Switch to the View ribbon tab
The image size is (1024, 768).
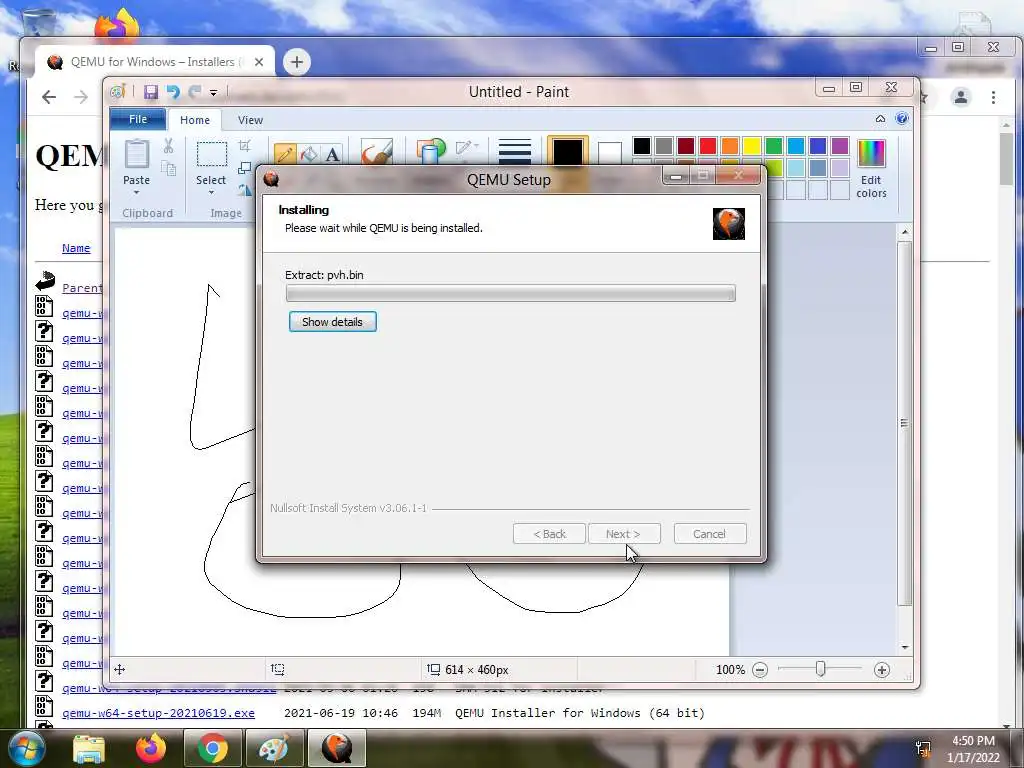(250, 120)
